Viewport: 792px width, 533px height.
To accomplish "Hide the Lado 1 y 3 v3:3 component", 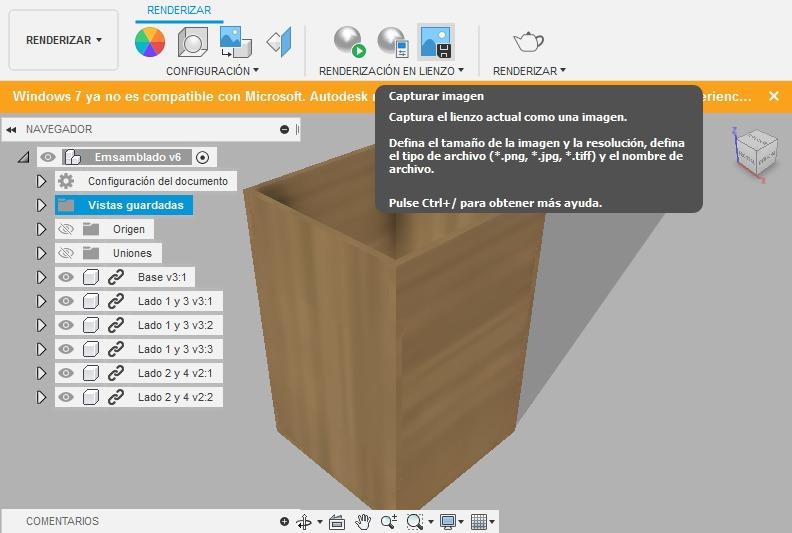I will coord(66,349).
